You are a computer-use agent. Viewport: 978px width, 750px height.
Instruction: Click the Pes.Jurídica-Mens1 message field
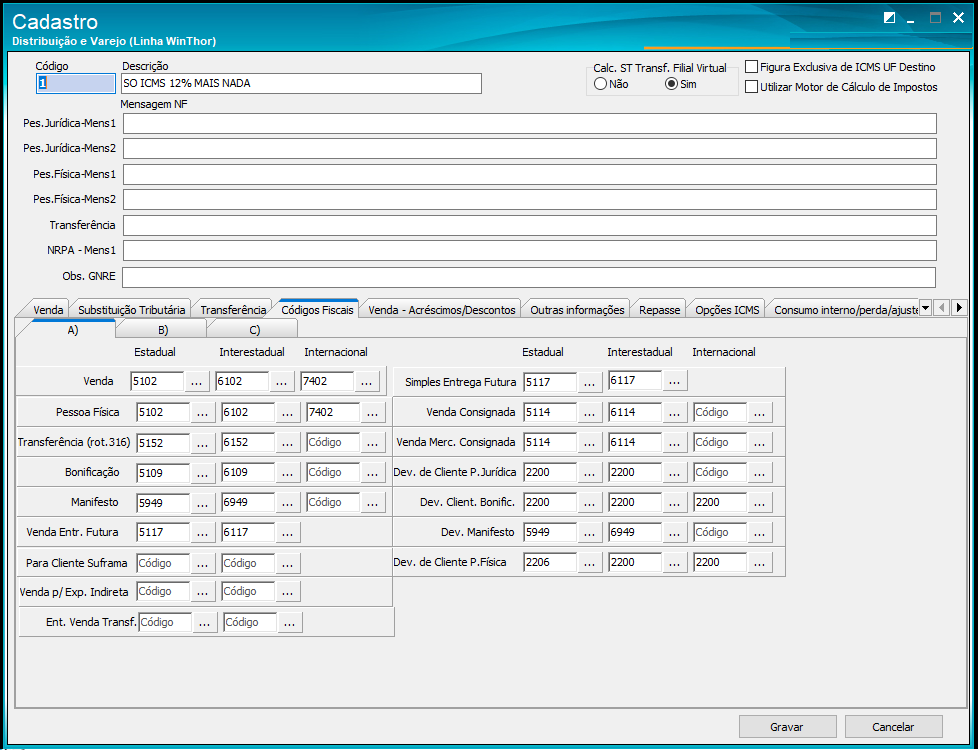point(530,124)
